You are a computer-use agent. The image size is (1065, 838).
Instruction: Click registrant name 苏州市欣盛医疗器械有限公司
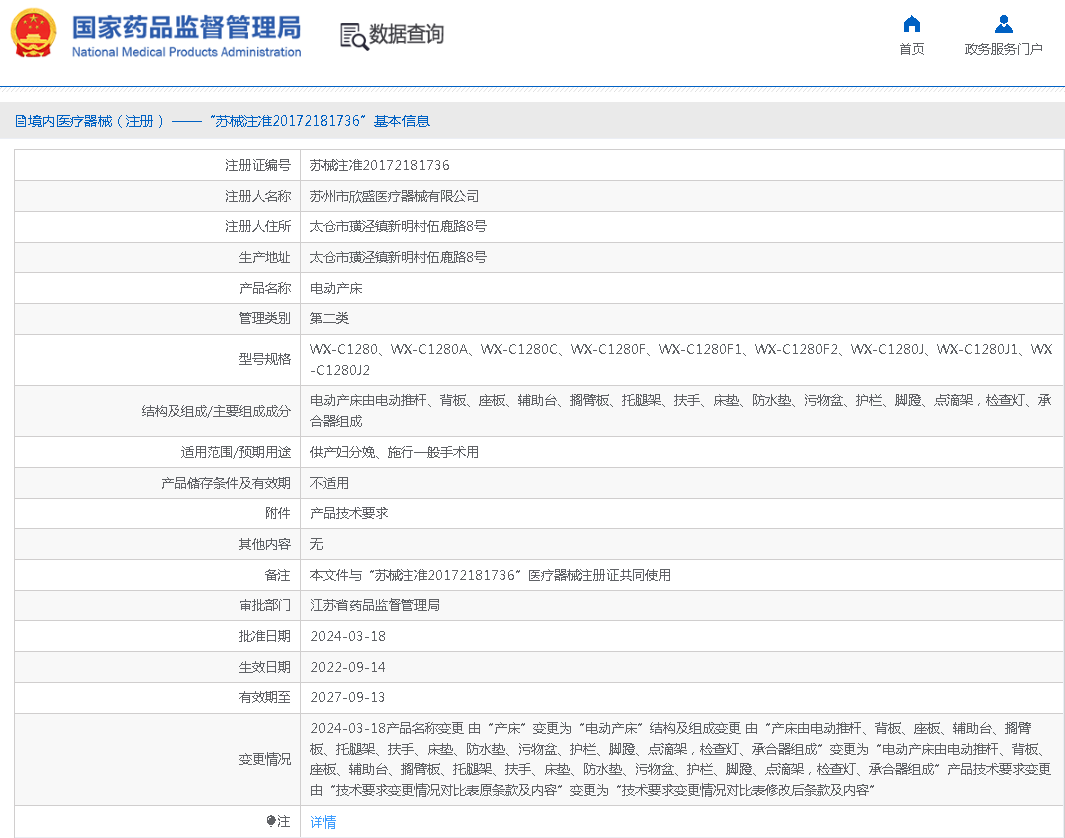click(394, 196)
